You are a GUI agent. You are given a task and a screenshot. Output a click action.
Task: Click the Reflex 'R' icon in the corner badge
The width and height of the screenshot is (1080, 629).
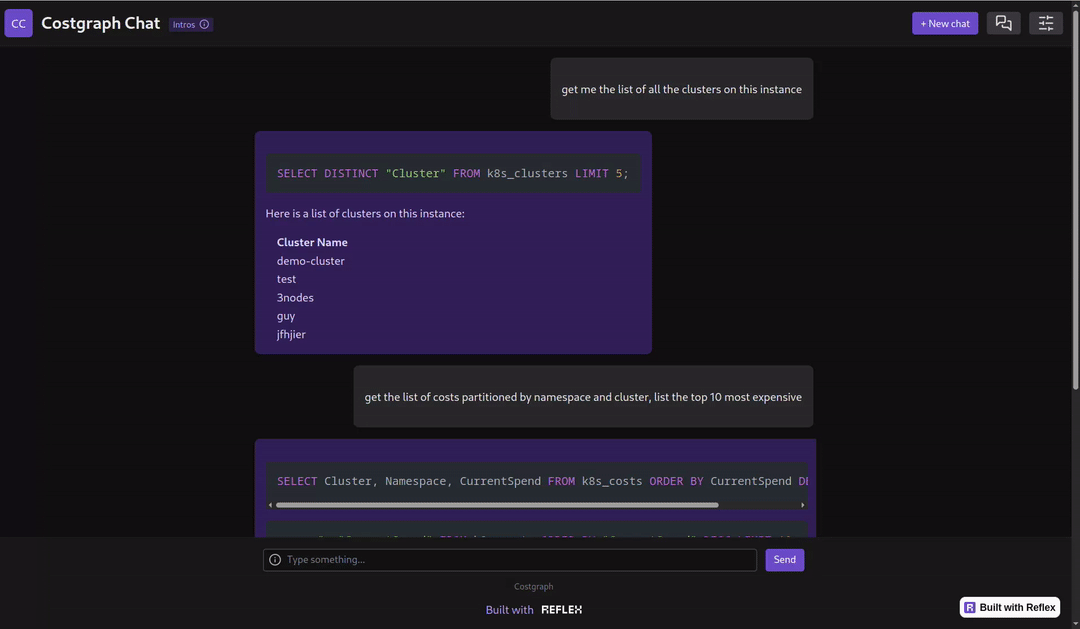pyautogui.click(x=969, y=607)
